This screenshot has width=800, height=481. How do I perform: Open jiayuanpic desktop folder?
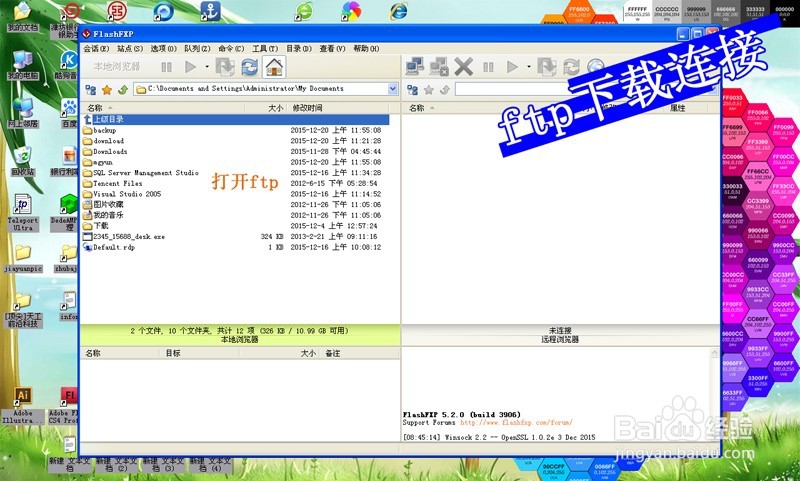(x=22, y=258)
